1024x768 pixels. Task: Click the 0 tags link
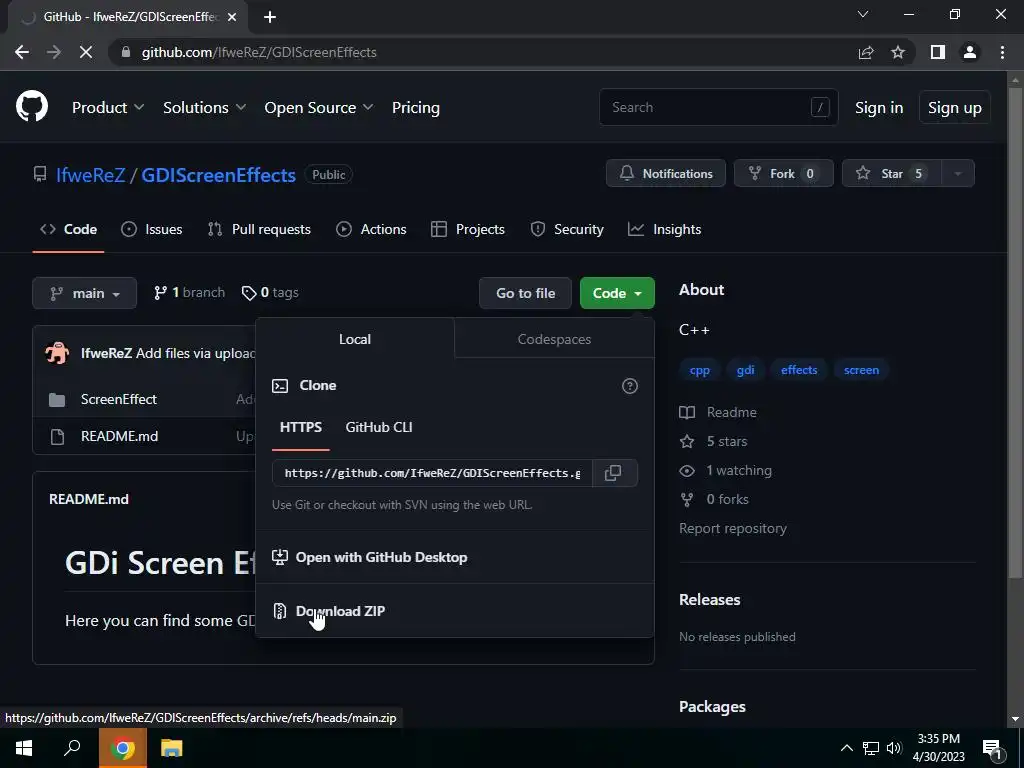pos(270,293)
